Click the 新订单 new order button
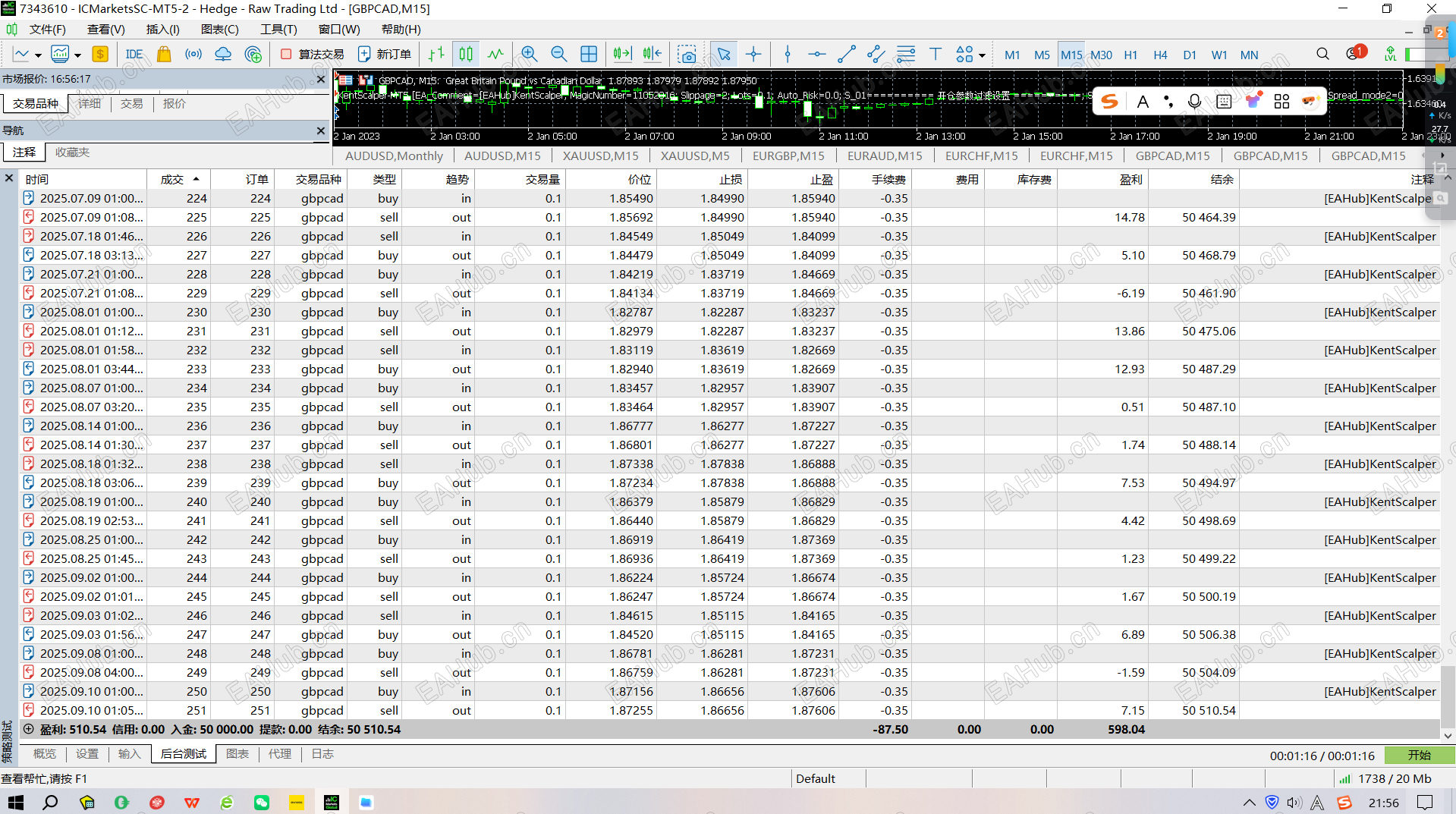This screenshot has height=814, width=1456. pos(384,54)
